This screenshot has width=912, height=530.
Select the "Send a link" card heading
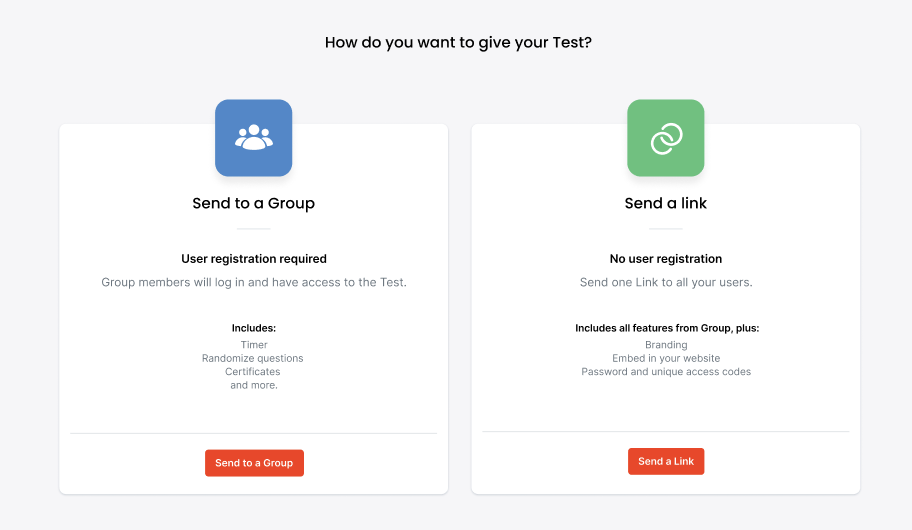(x=665, y=203)
